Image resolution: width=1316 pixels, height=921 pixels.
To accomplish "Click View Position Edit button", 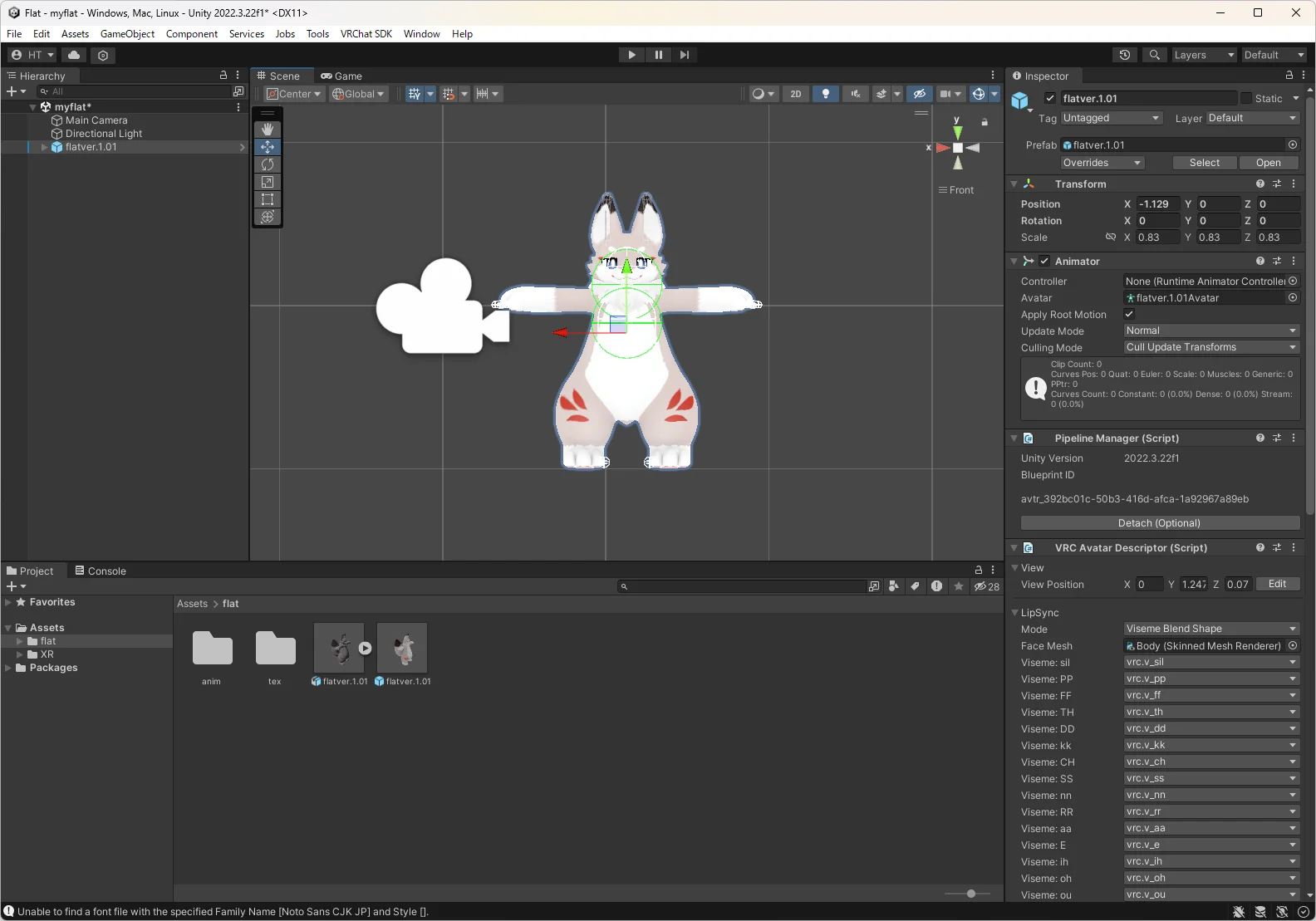I will tap(1278, 584).
